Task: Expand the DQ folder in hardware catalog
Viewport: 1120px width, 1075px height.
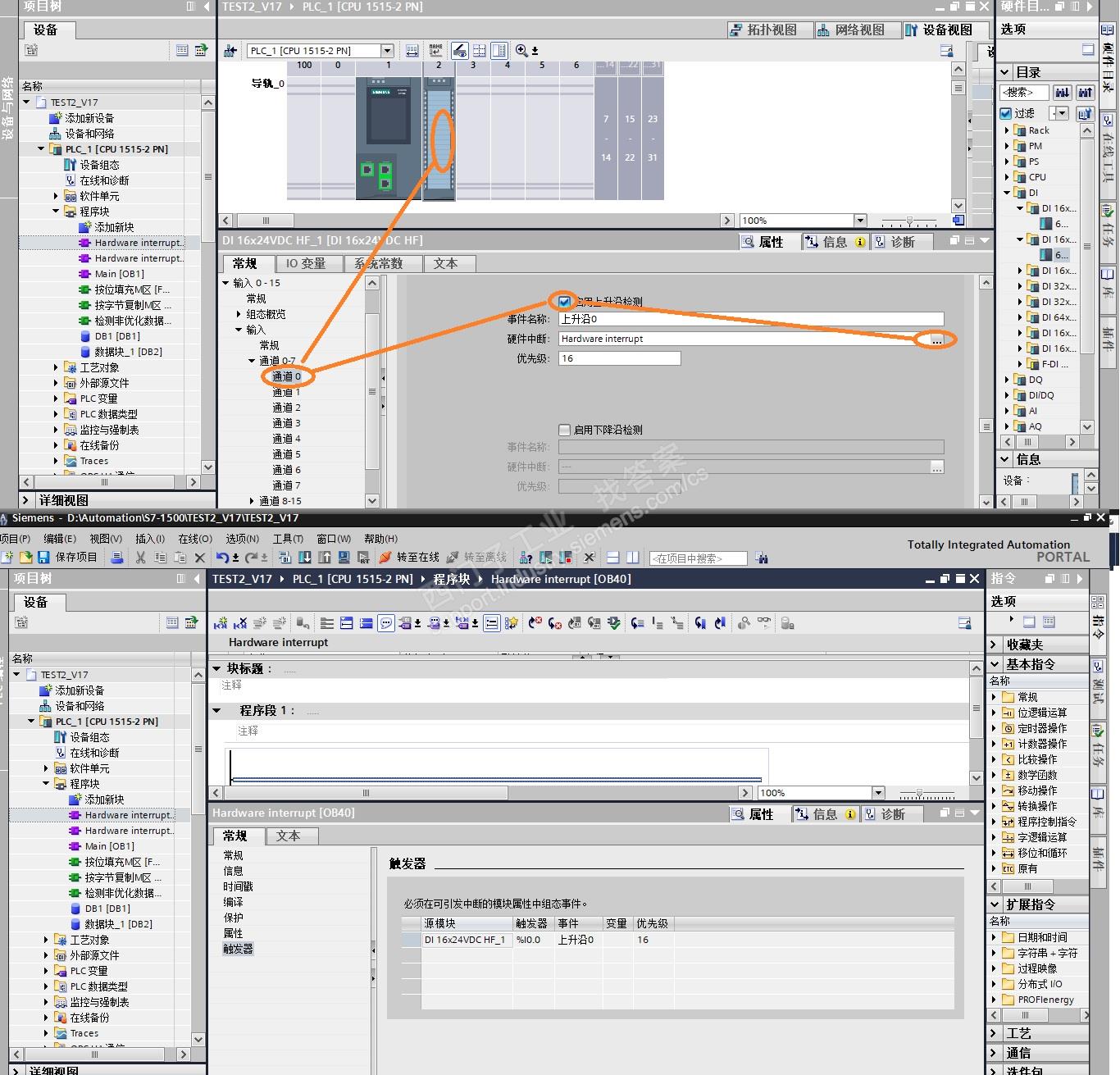Action: [x=1008, y=380]
